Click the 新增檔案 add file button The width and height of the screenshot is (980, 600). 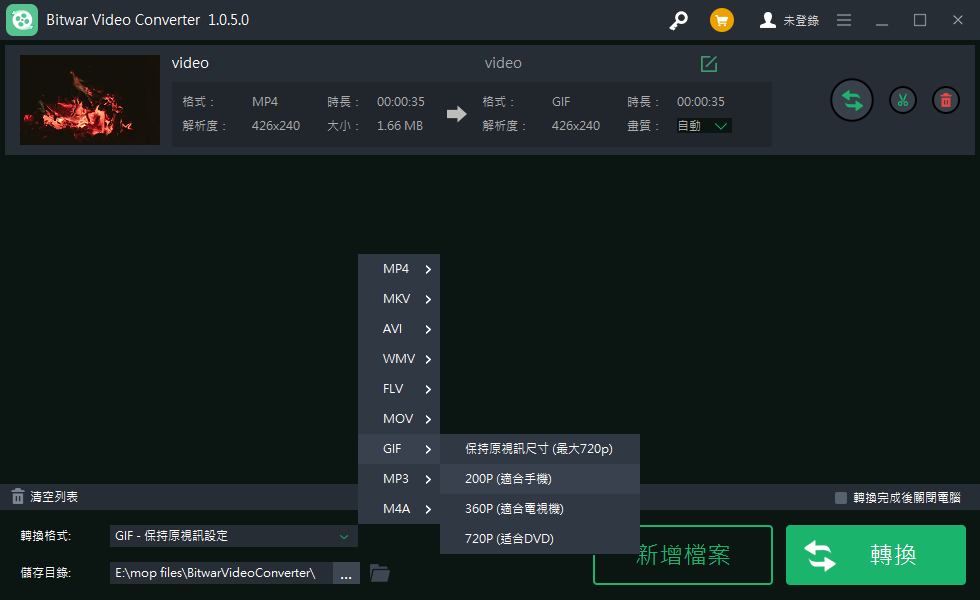pos(682,555)
